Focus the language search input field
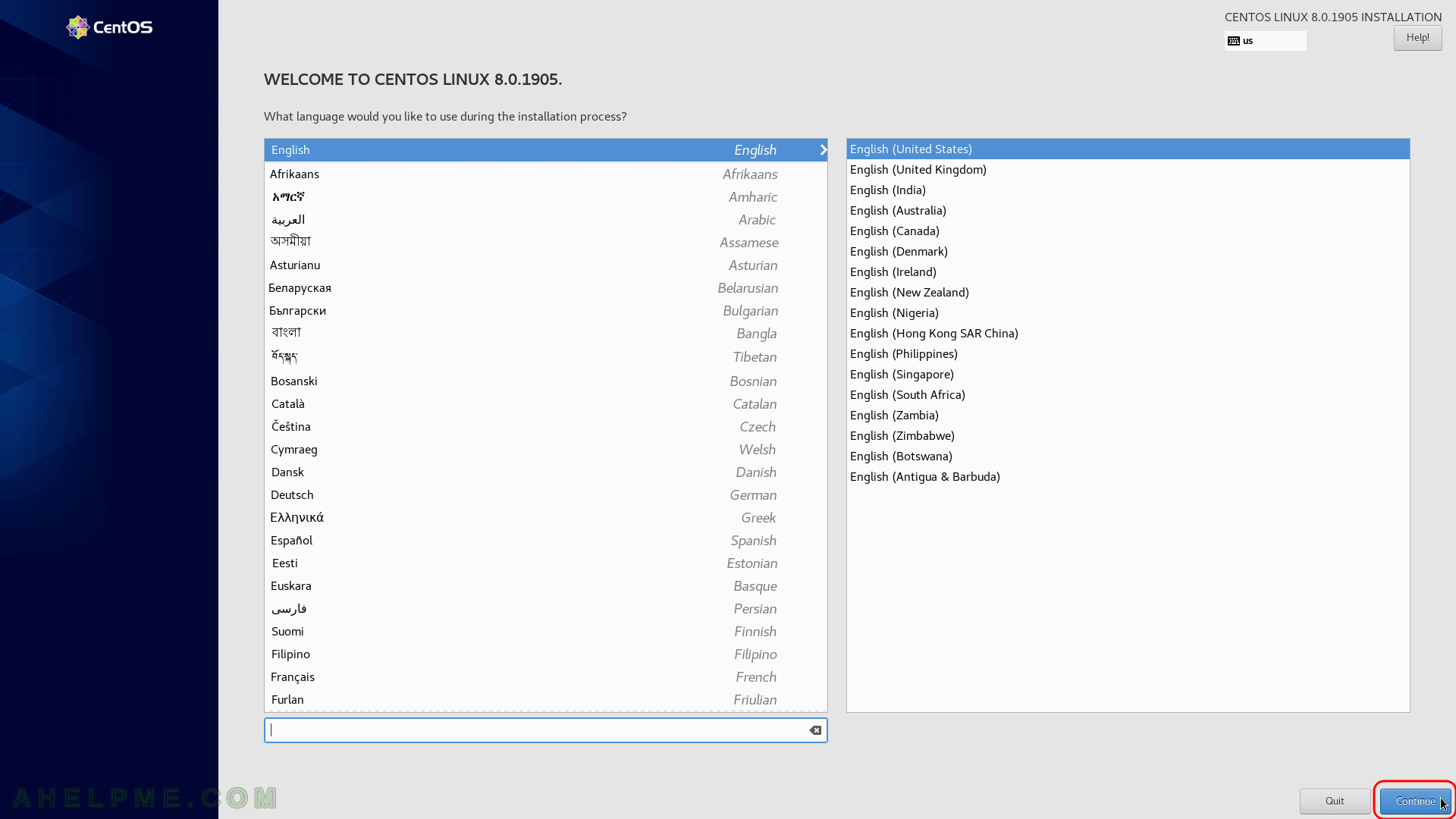This screenshot has height=819, width=1456. [x=545, y=730]
